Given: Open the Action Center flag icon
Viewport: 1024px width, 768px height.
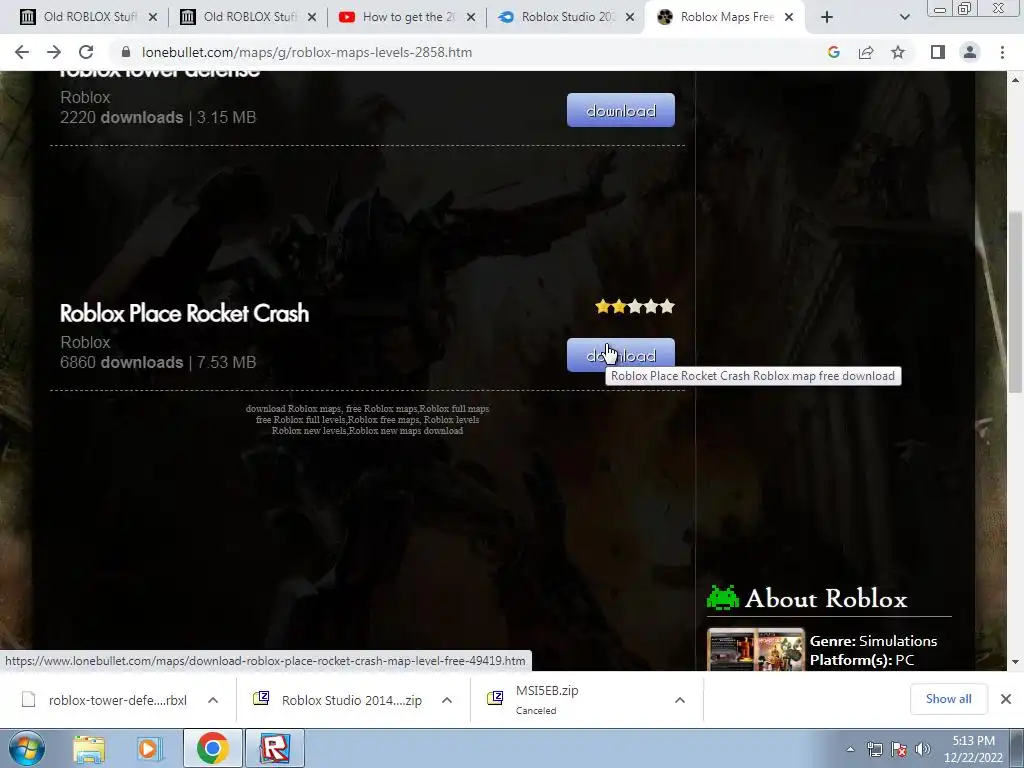Looking at the screenshot, I should coord(899,749).
